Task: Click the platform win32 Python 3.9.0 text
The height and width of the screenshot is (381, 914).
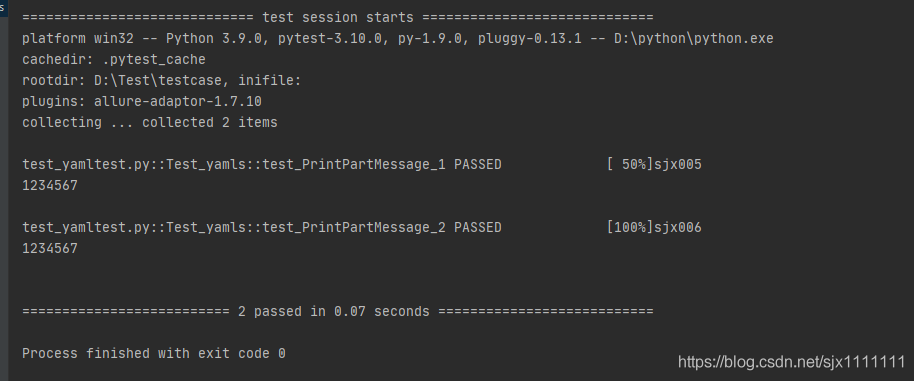Action: (146, 38)
